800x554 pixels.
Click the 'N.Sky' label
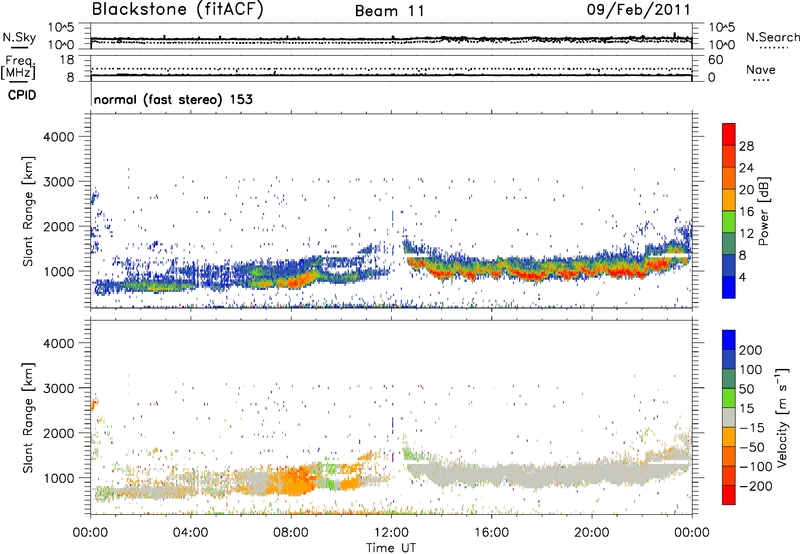point(19,37)
